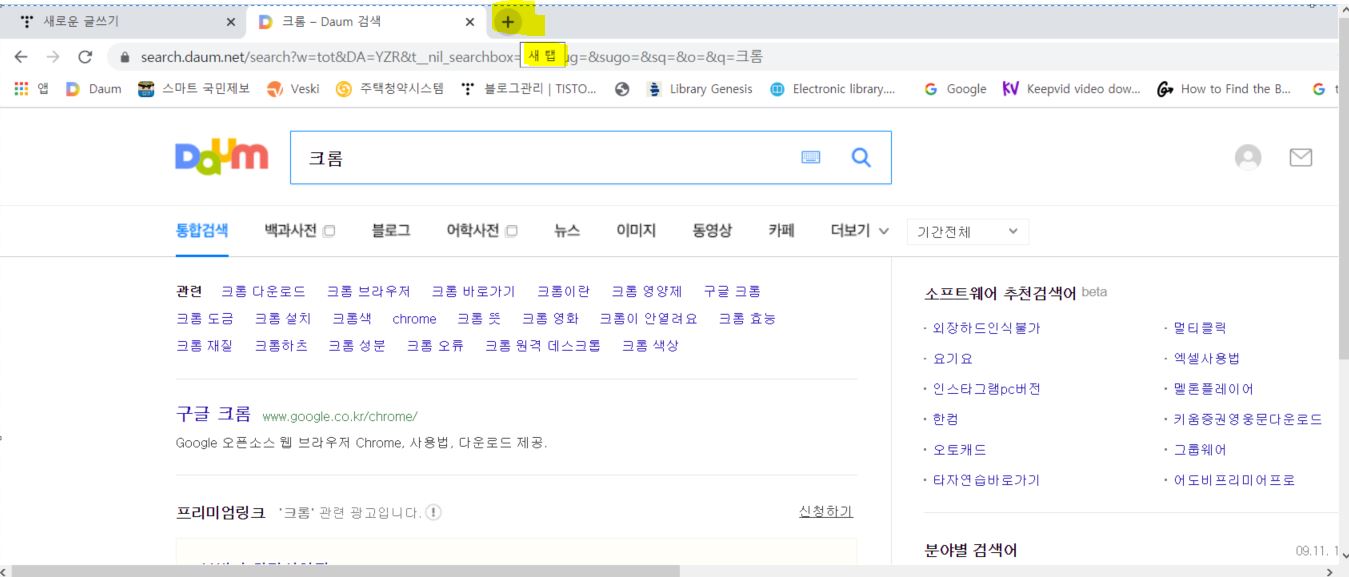
Task: Click the horizontal scrollbar right arrow
Action: [1329, 571]
